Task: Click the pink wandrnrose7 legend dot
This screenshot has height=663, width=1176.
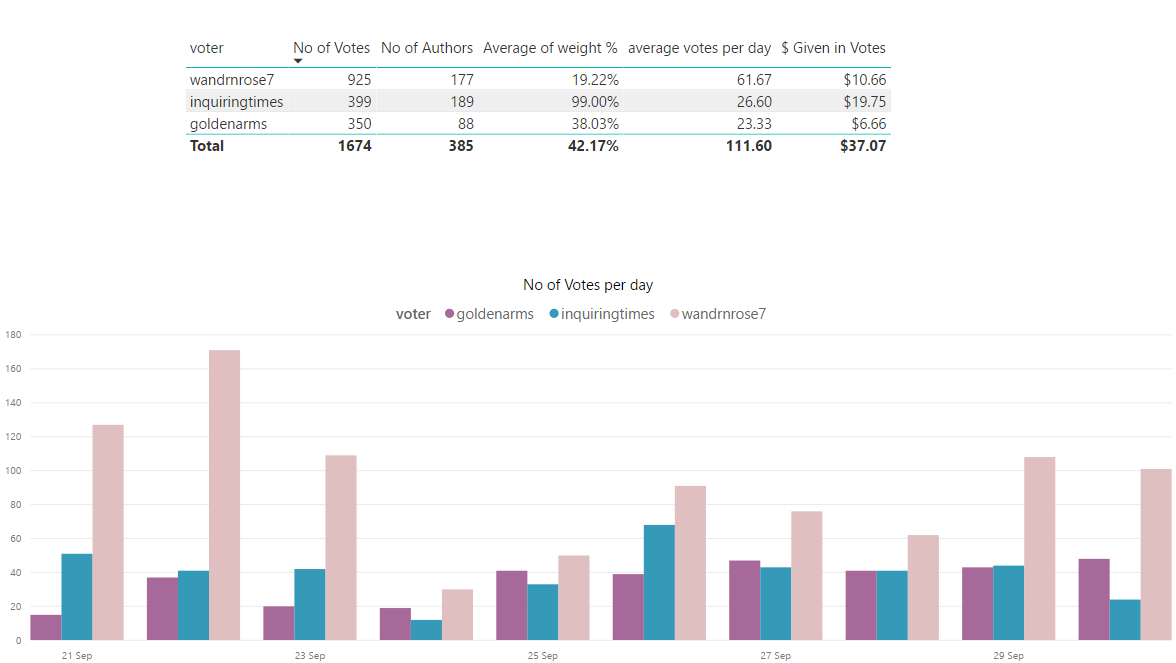Action: (674, 314)
